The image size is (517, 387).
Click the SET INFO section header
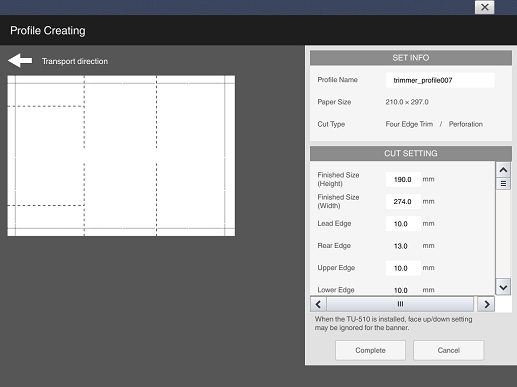[411, 58]
